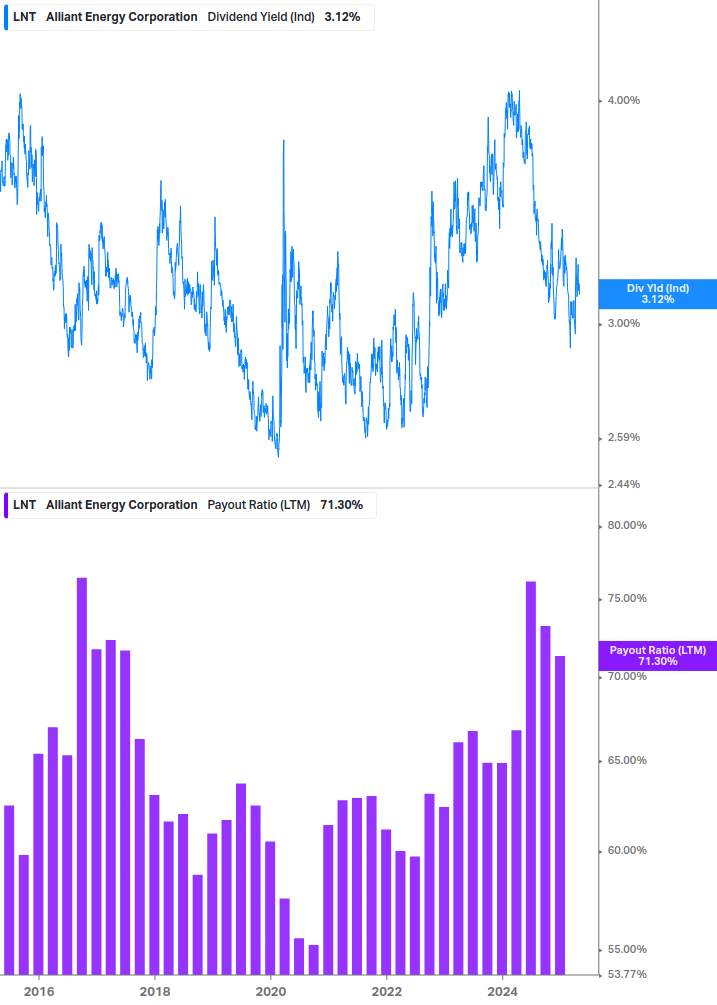Click the 2024 year label on time axis
Image resolution: width=717 pixels, height=1005 pixels.
click(502, 992)
